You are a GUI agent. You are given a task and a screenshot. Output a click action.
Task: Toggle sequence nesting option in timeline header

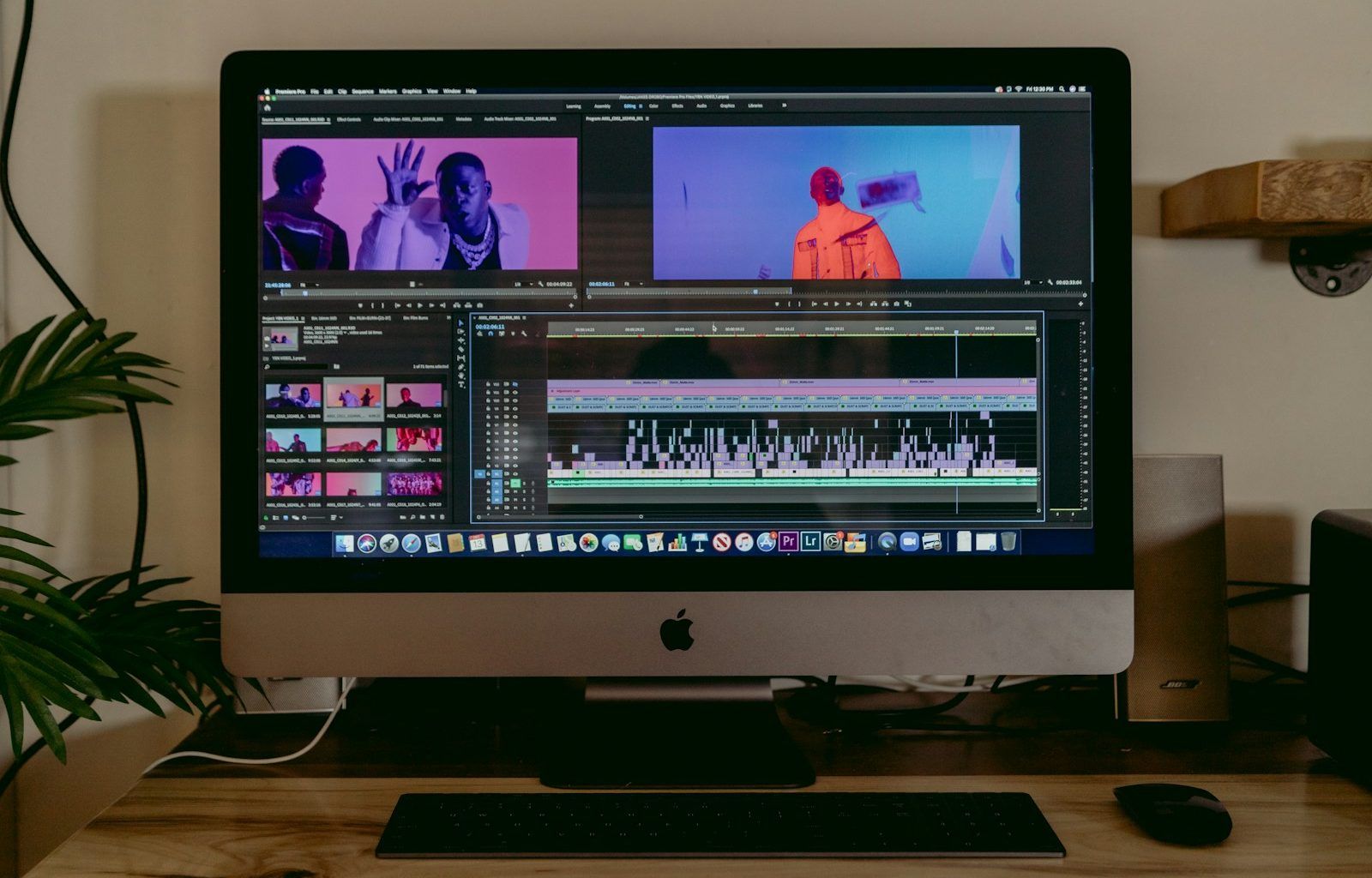click(479, 334)
